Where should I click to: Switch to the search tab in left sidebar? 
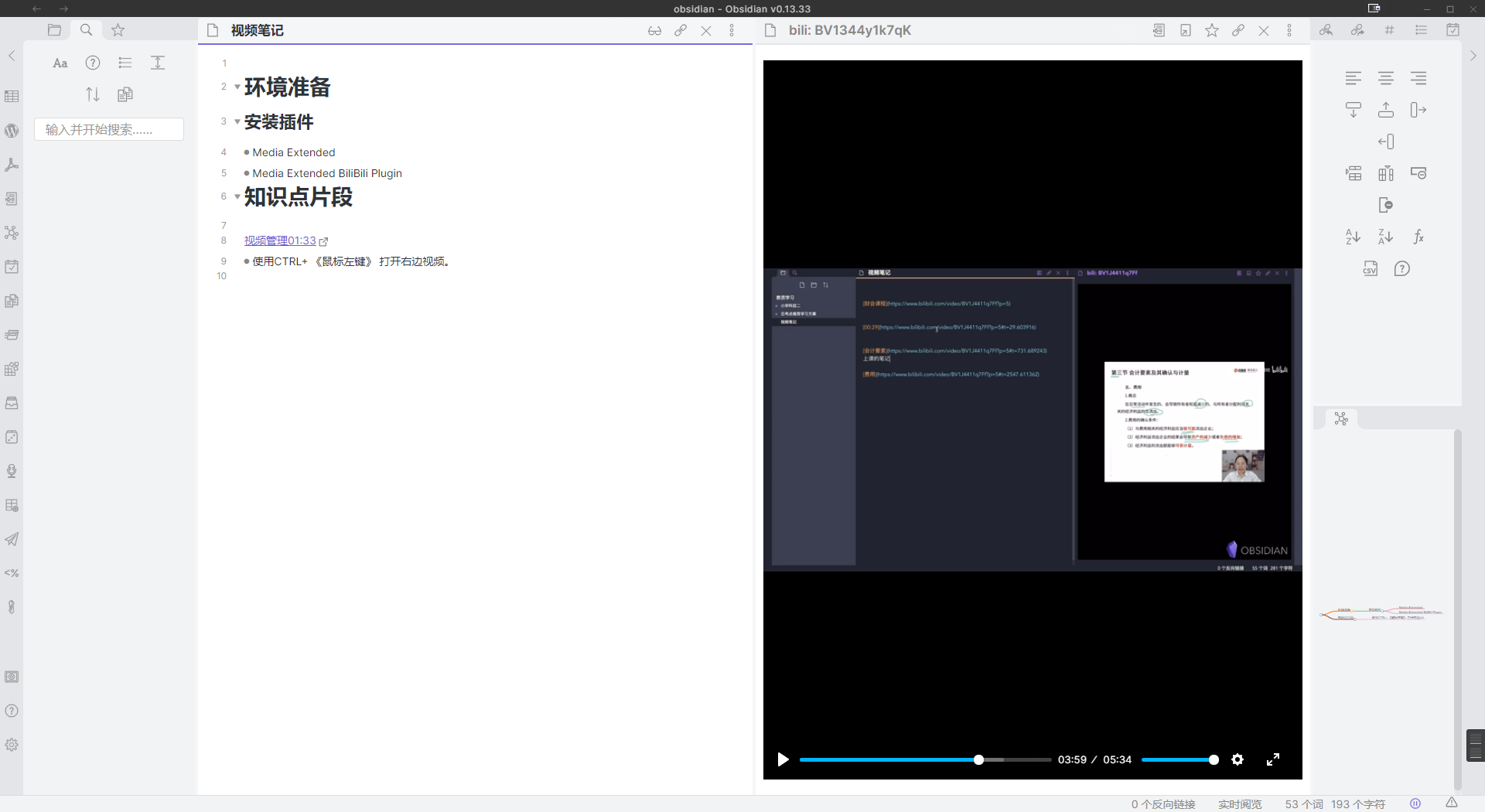pyautogui.click(x=86, y=30)
